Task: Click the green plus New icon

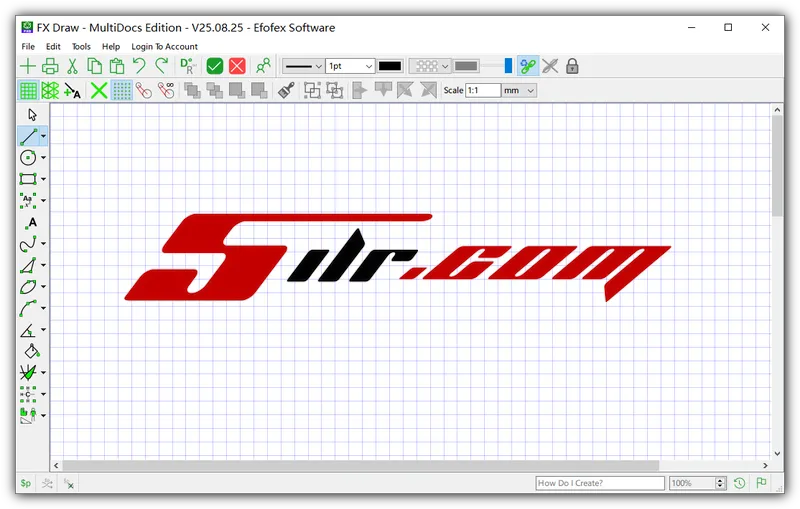Action: [28, 66]
